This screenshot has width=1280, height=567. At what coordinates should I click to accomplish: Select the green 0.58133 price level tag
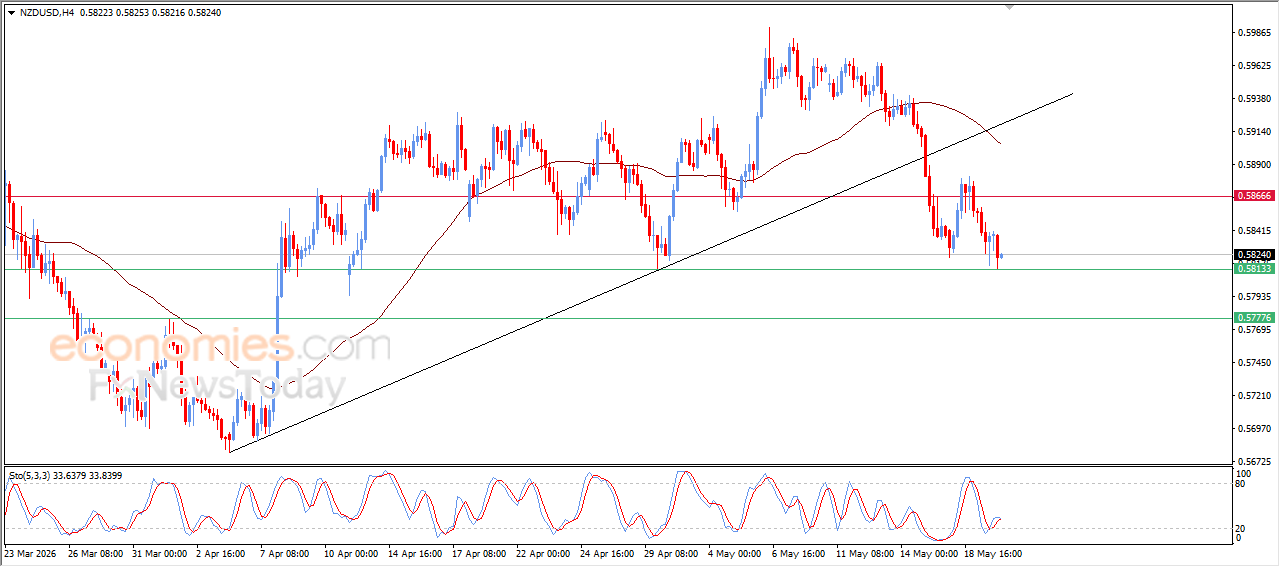(x=1254, y=269)
